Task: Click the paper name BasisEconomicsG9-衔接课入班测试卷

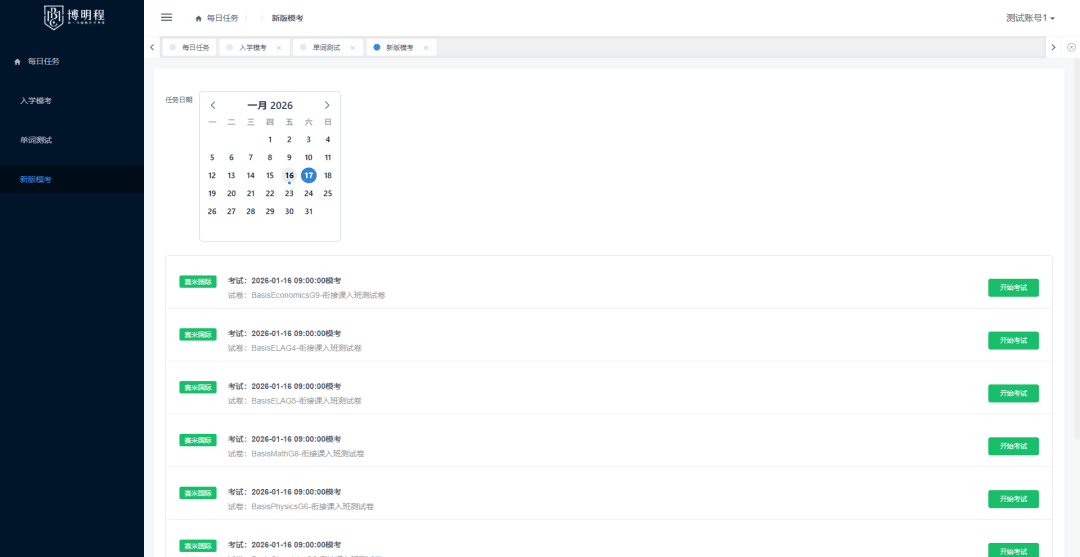Action: (318, 295)
